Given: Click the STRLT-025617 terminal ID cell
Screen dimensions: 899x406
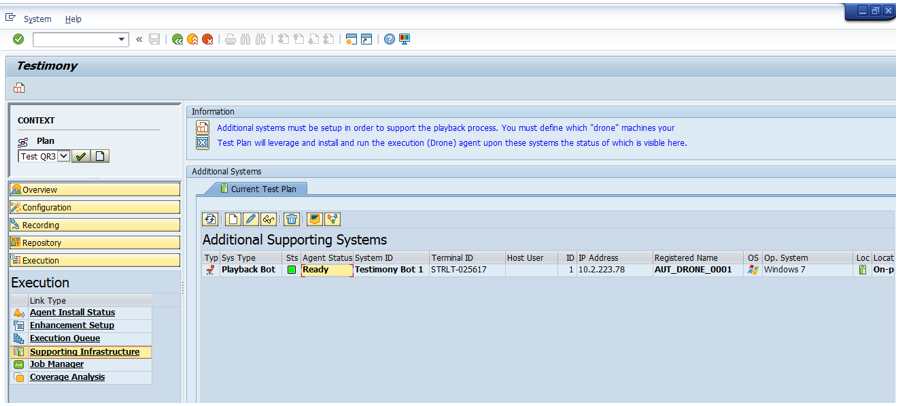Looking at the screenshot, I should (467, 270).
